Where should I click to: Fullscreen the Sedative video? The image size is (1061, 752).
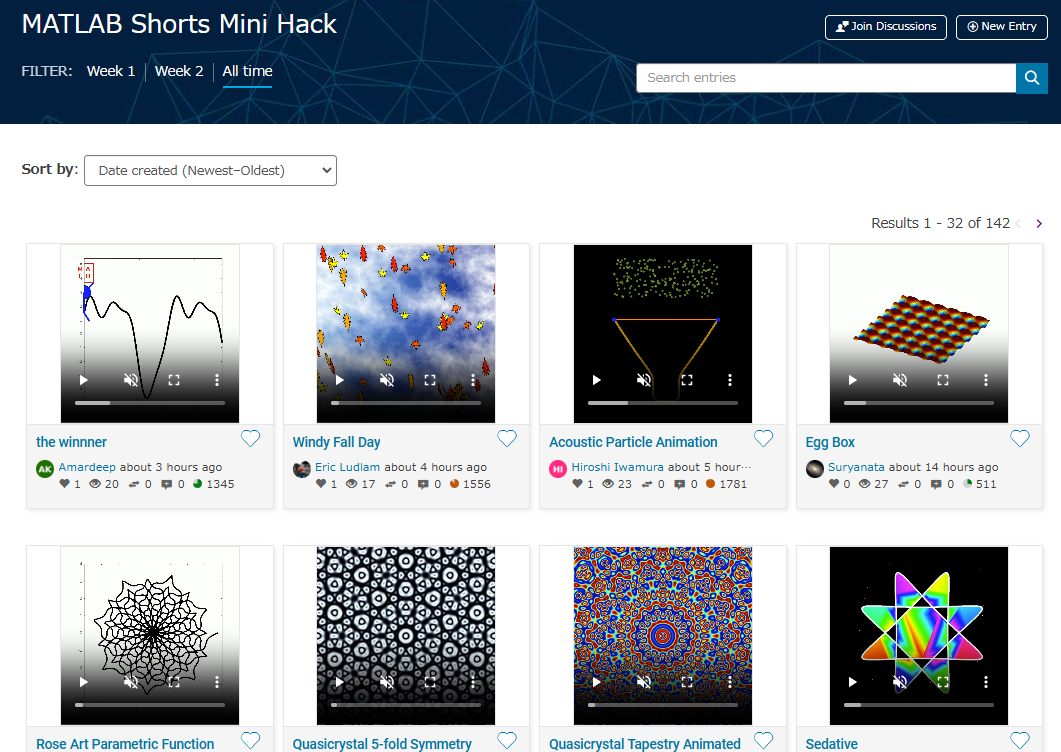[943, 682]
